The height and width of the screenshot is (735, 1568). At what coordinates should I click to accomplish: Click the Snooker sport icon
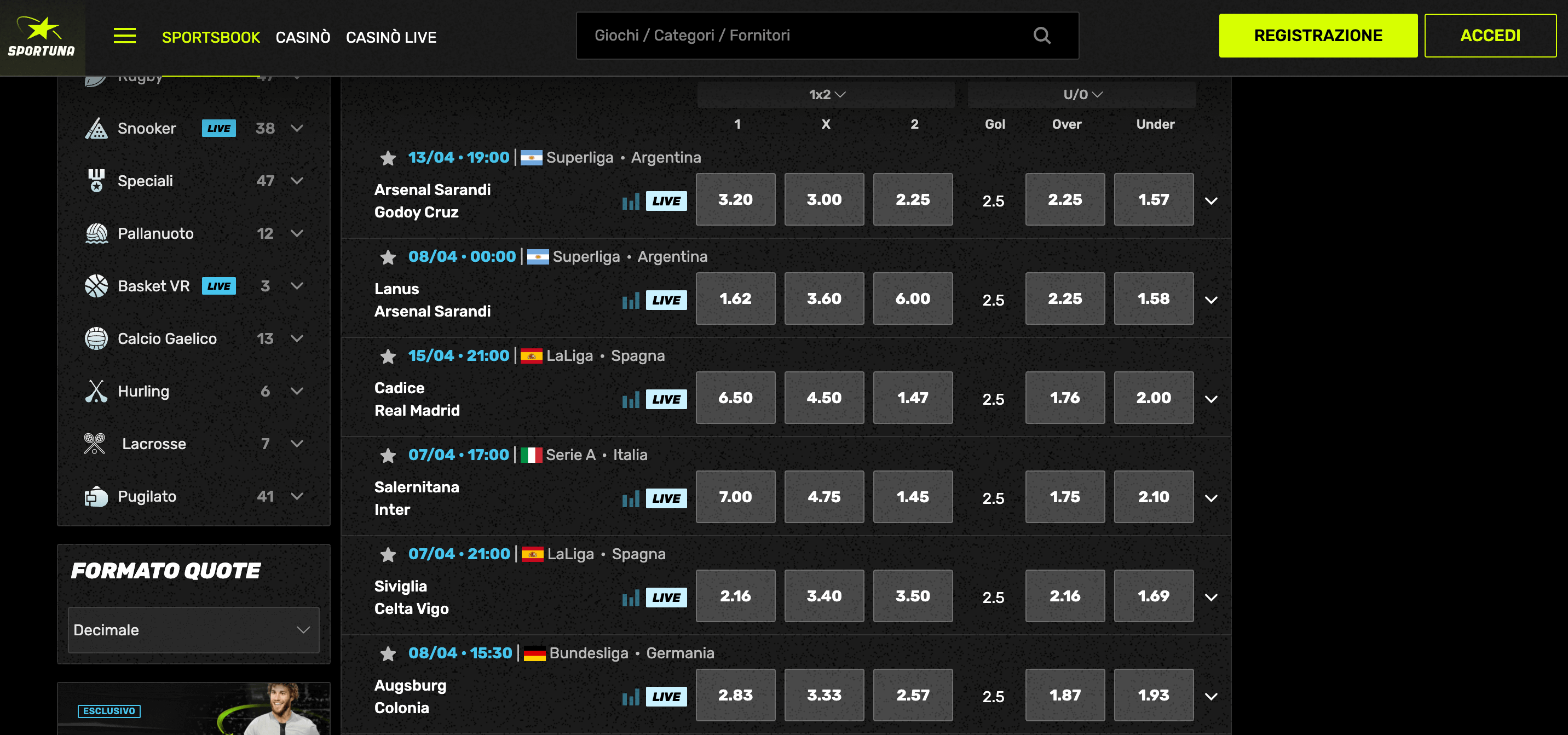pos(96,129)
